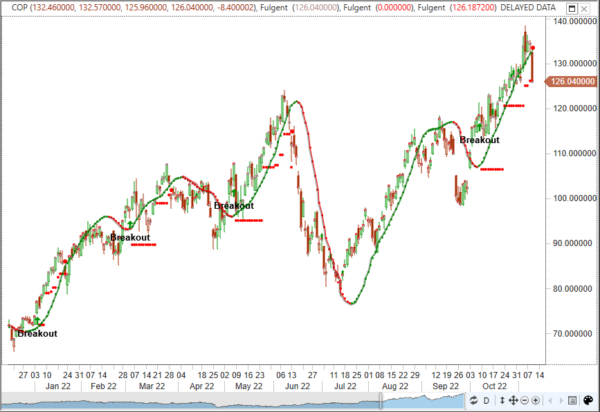
Task: Zoom in with the plus icon
Action: [535, 400]
